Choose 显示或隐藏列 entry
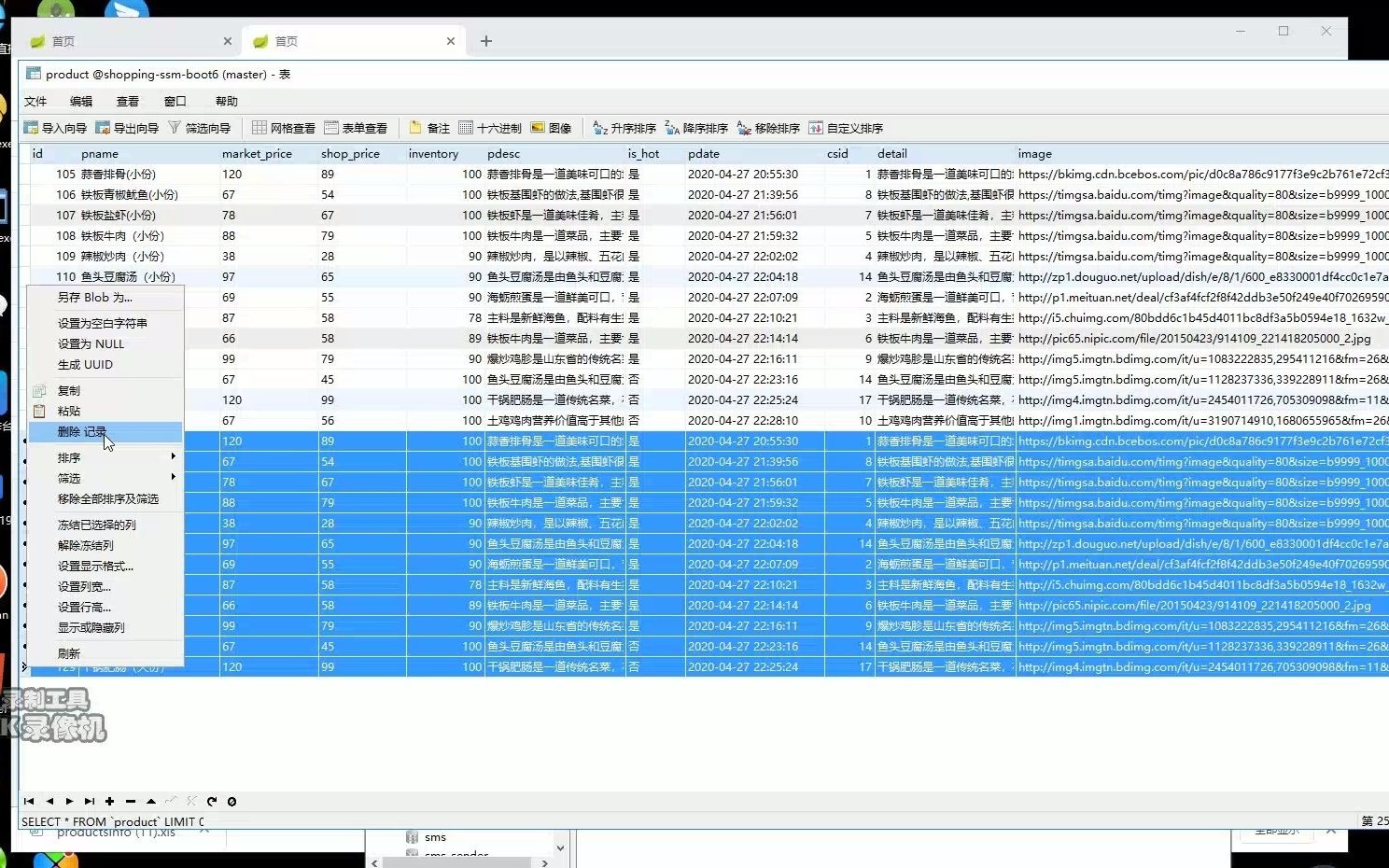The image size is (1389, 868). [105, 627]
